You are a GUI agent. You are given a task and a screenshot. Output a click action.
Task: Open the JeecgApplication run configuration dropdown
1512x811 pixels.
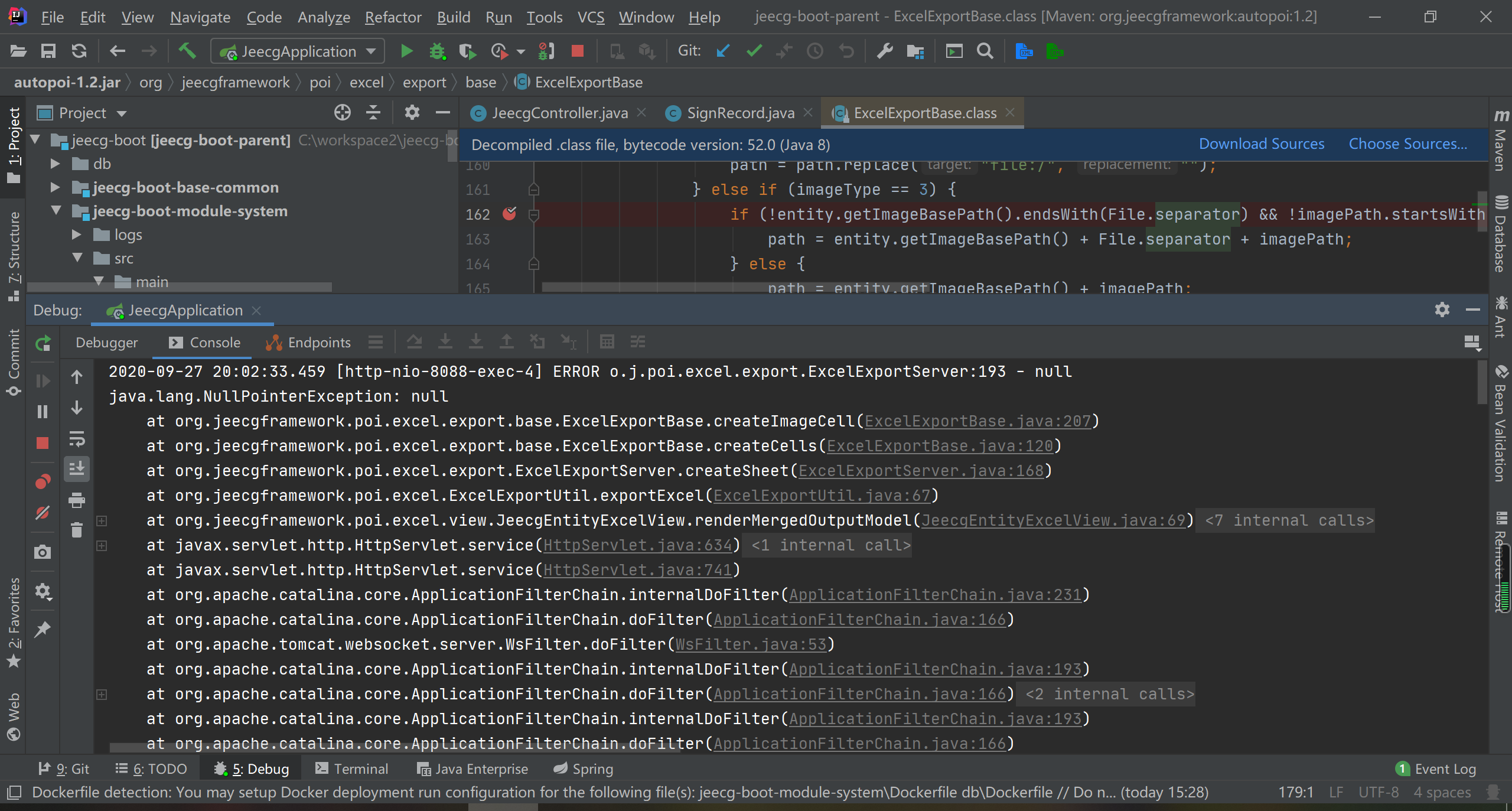[370, 51]
